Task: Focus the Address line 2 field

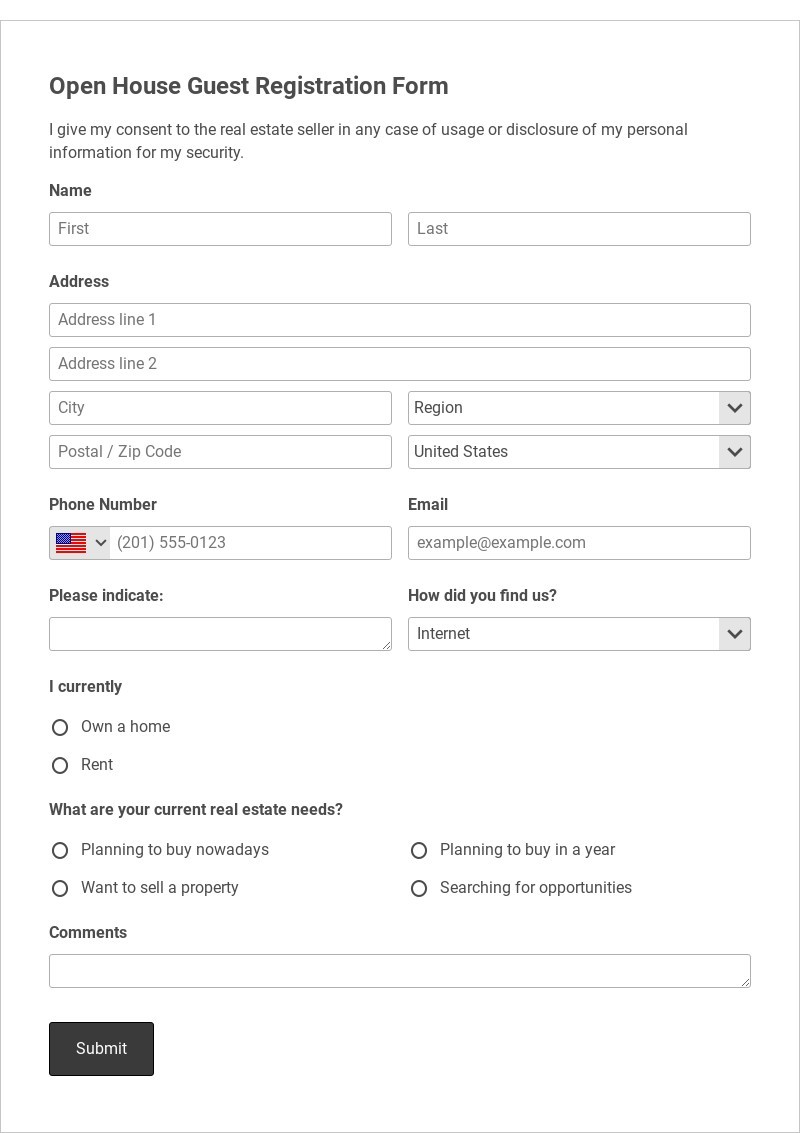Action: pyautogui.click(x=400, y=364)
